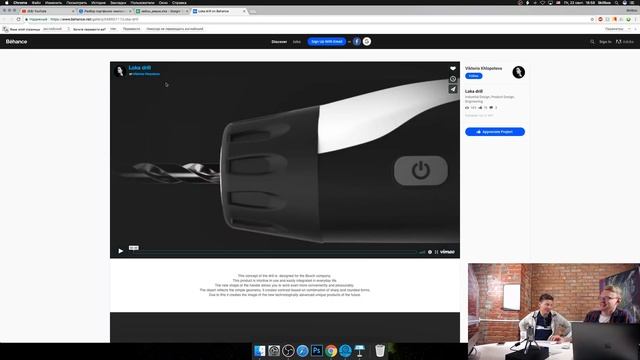
Task: Switch to the second browser tab
Action: tap(104, 11)
